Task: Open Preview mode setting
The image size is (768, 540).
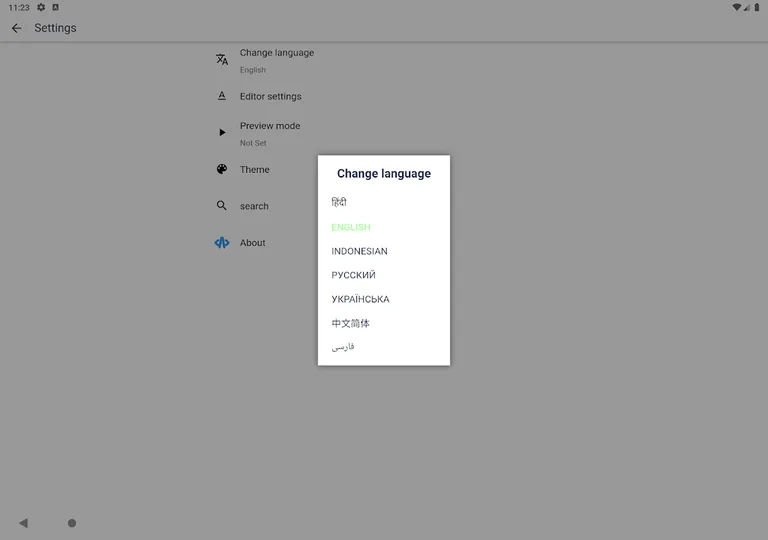Action: [x=384, y=134]
